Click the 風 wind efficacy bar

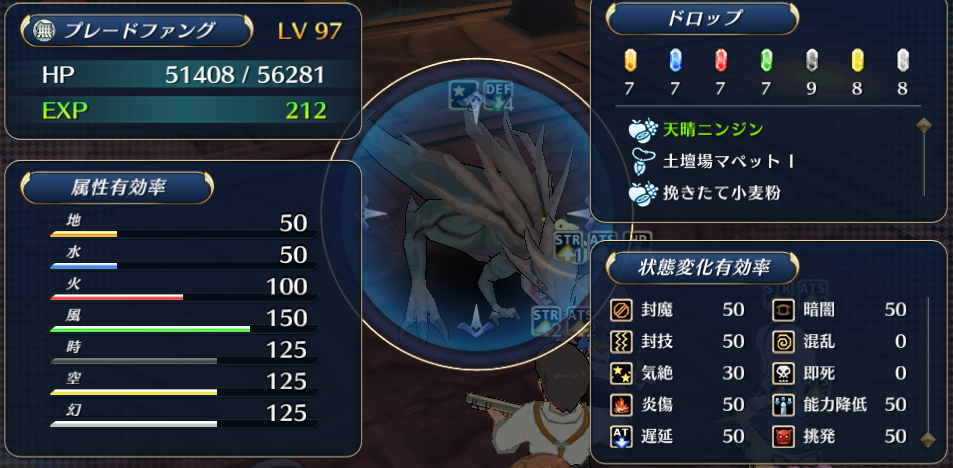pos(184,329)
